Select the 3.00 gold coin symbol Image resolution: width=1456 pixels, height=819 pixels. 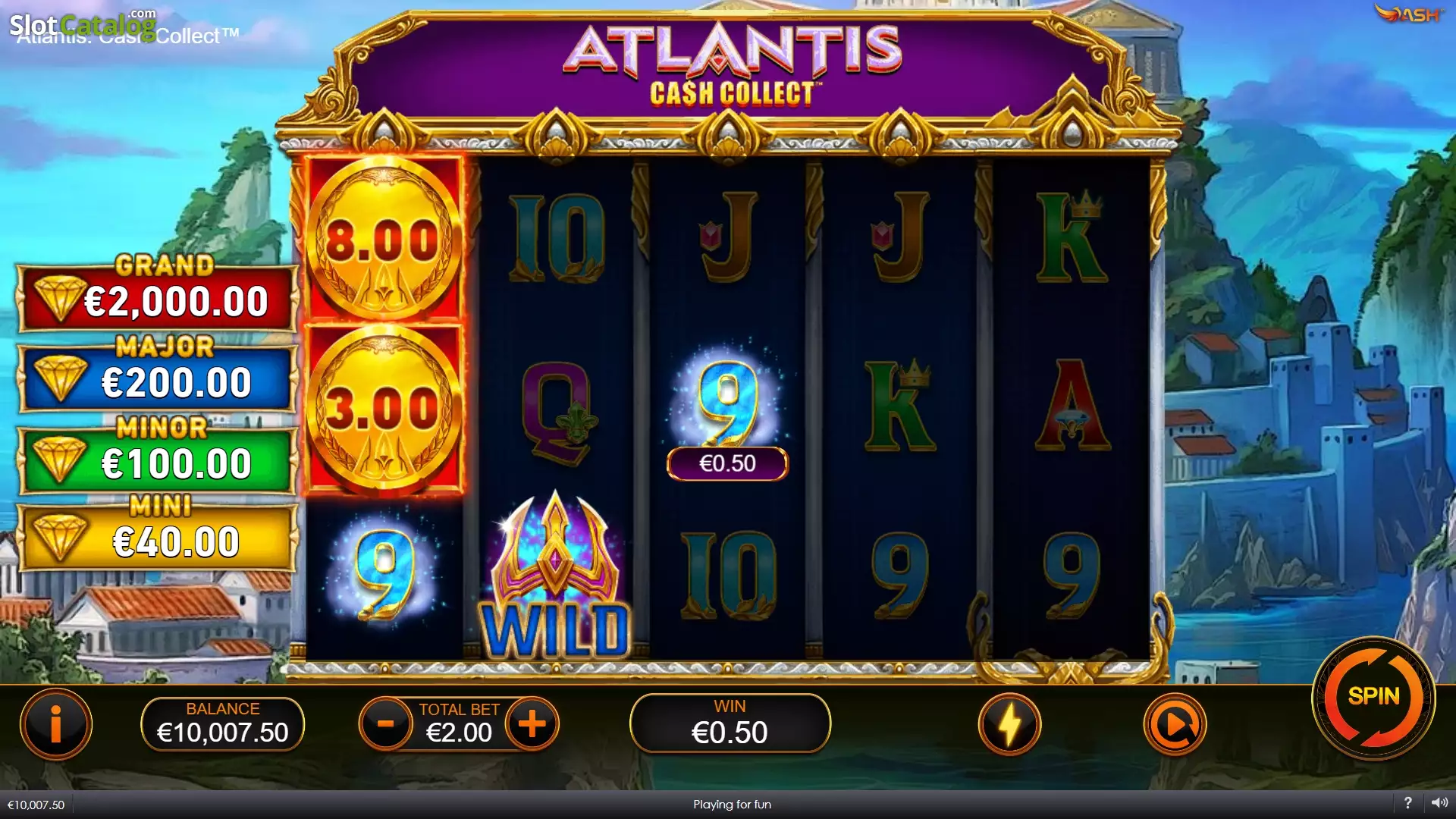point(384,409)
